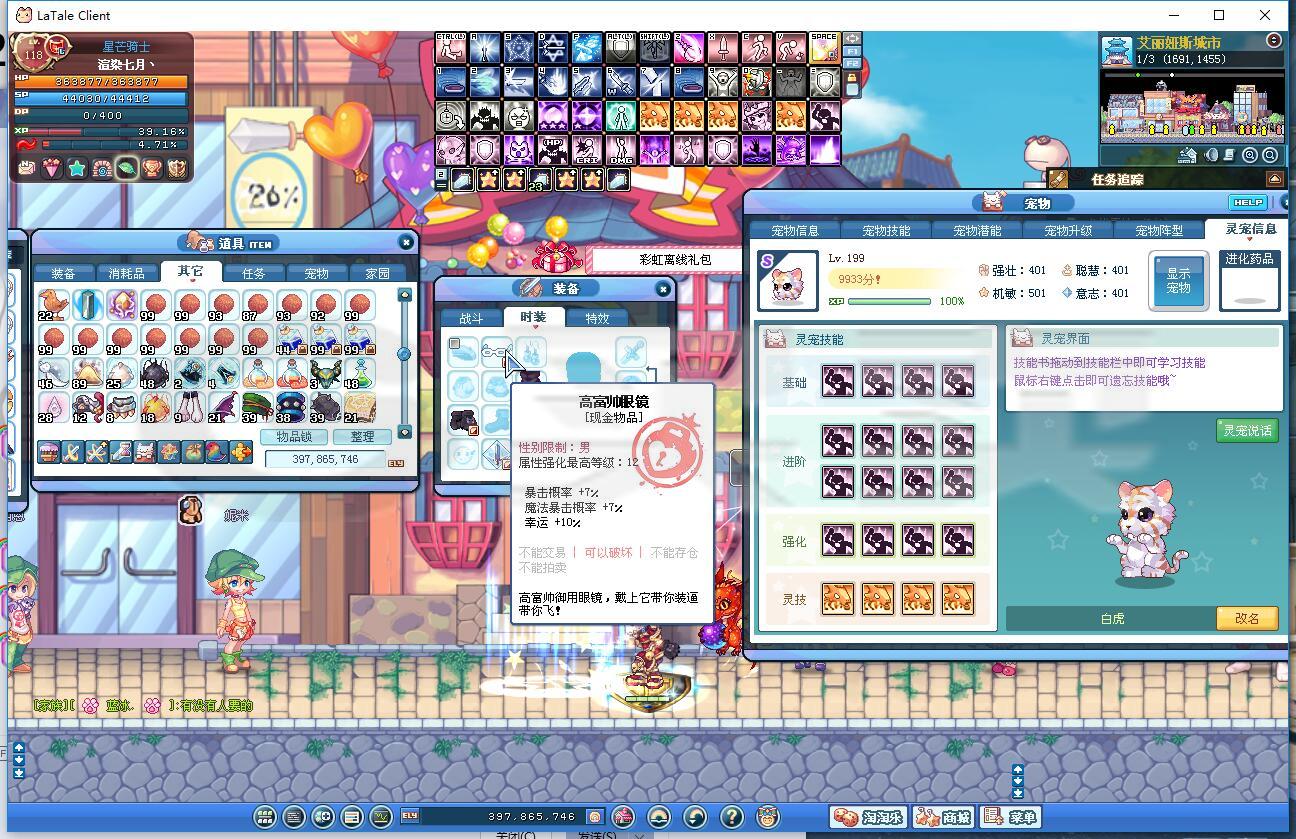1296x839 pixels.
Task: Switch inventory to the 任务 tab
Action: pyautogui.click(x=253, y=273)
